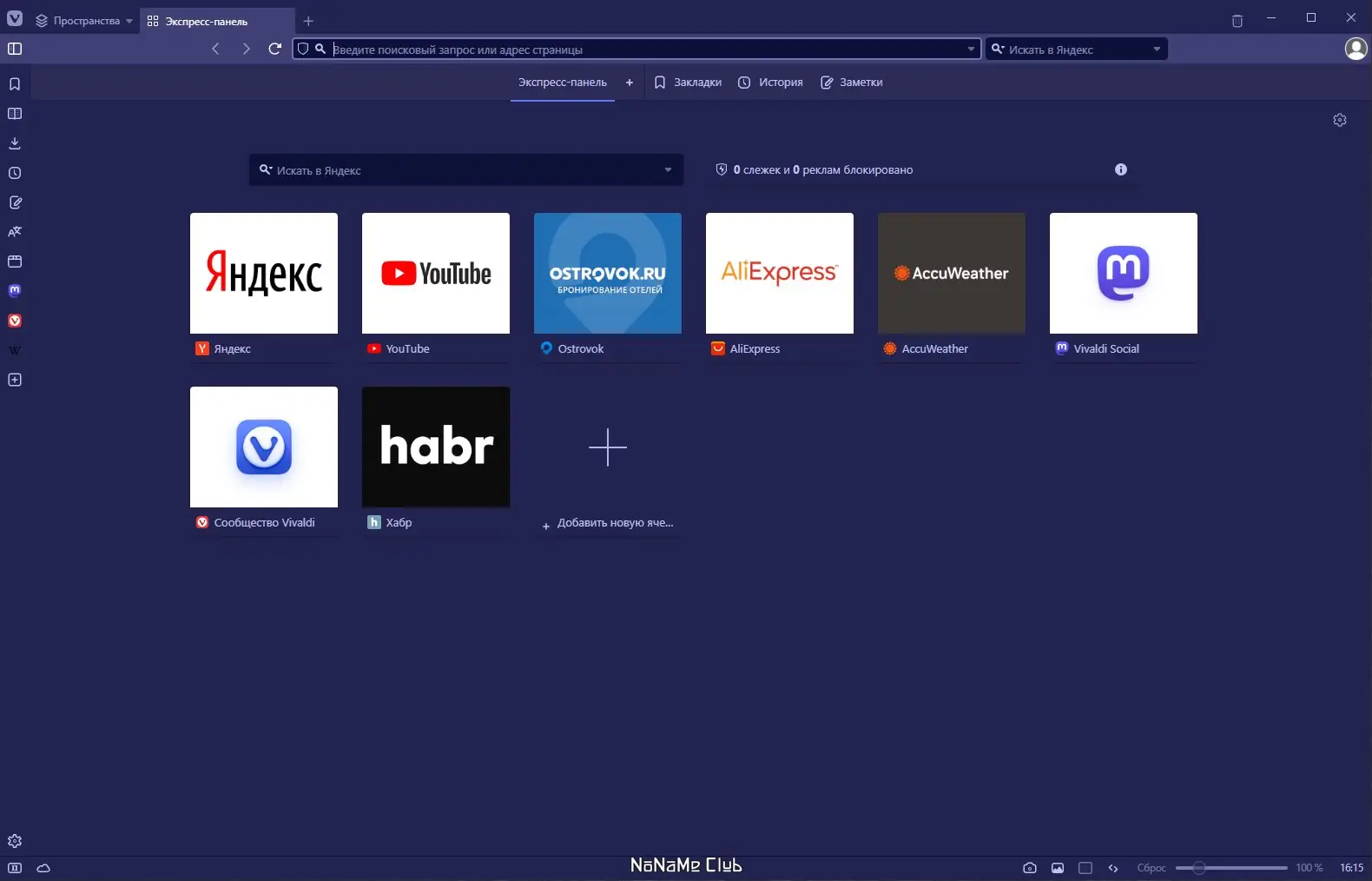Open Mastodon web panel in sidebar
The image size is (1372, 881).
[15, 291]
